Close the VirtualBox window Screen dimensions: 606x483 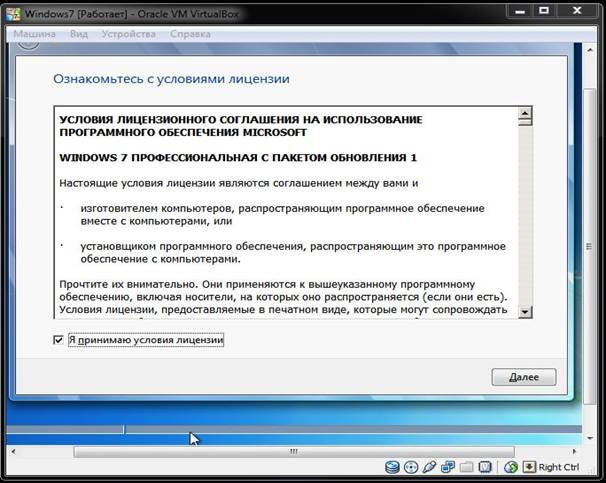577,11
